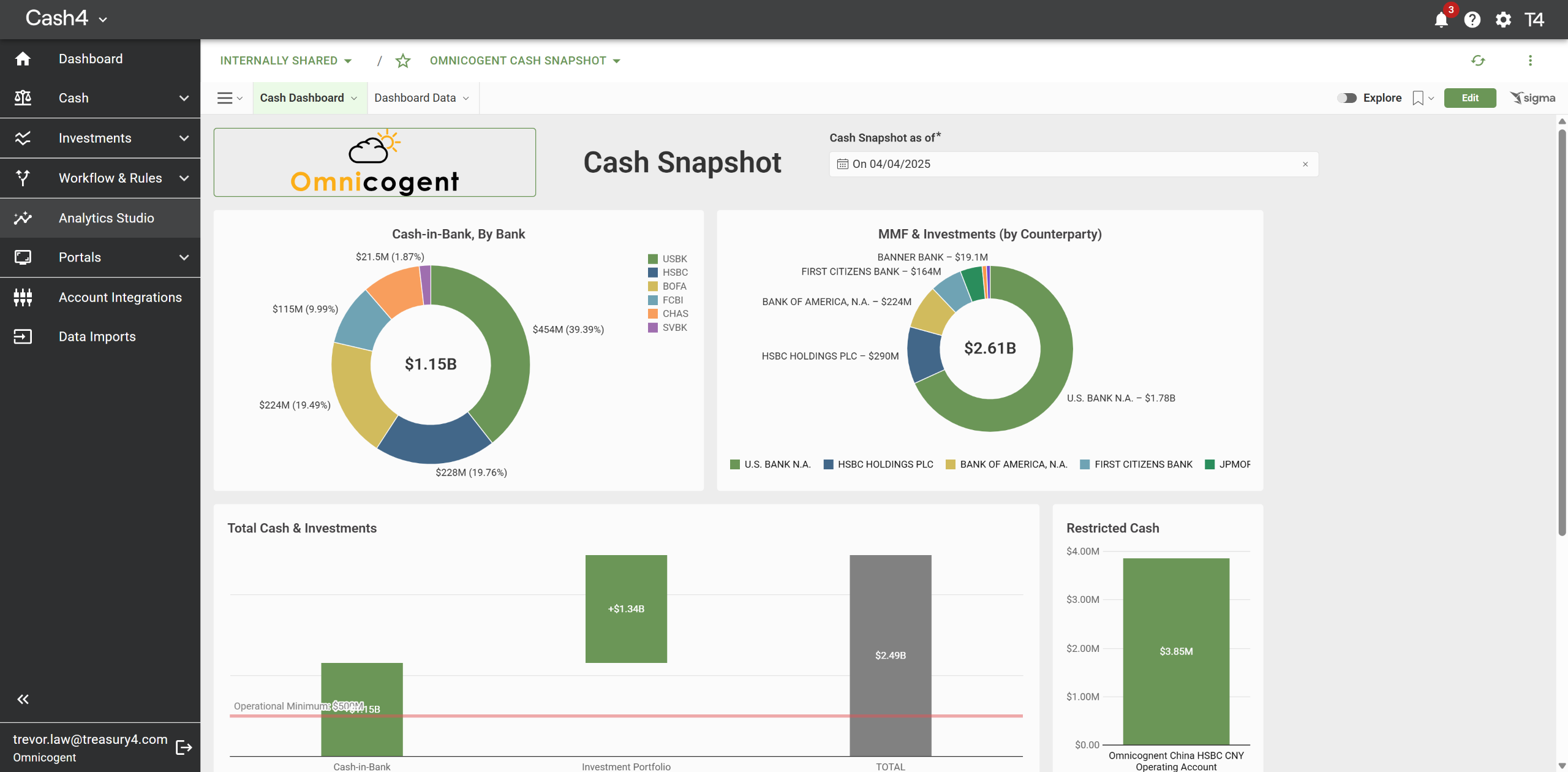The width and height of the screenshot is (1568, 772).
Task: Click the logout icon beside user email
Action: coord(184,747)
